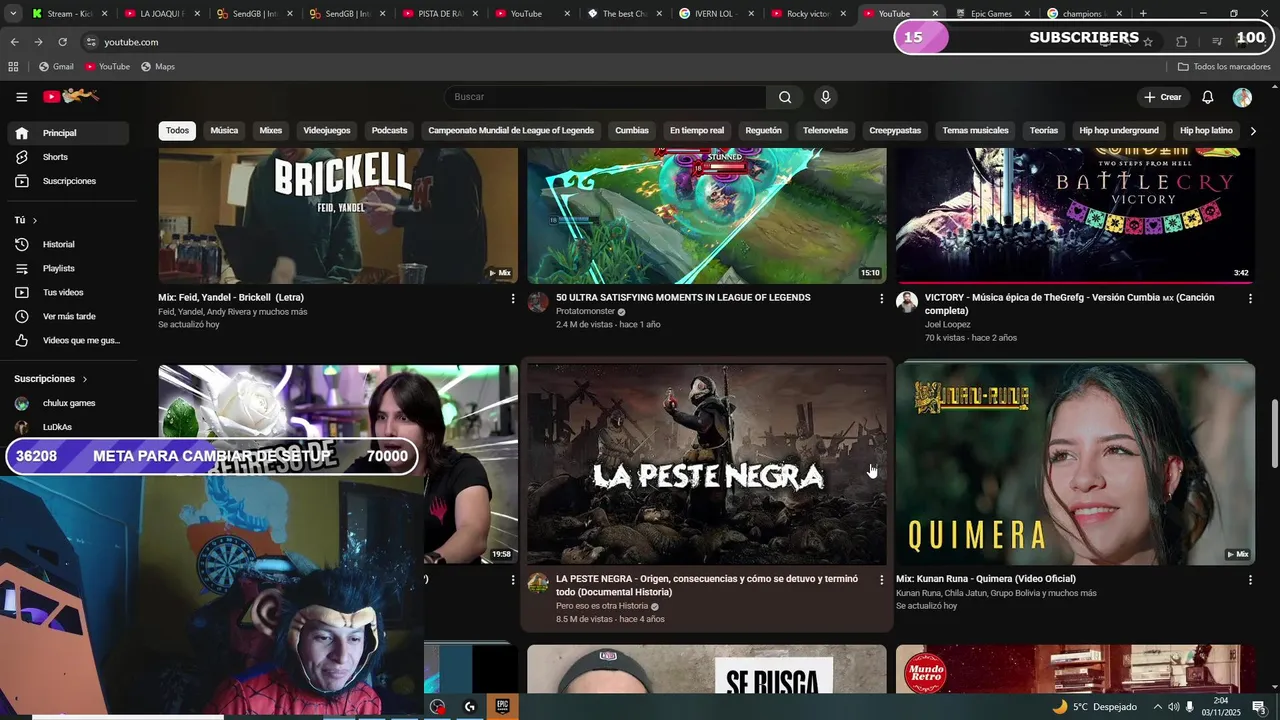
Task: Open options for 50 Ultra Satisfying Moments video
Action: [x=881, y=299]
